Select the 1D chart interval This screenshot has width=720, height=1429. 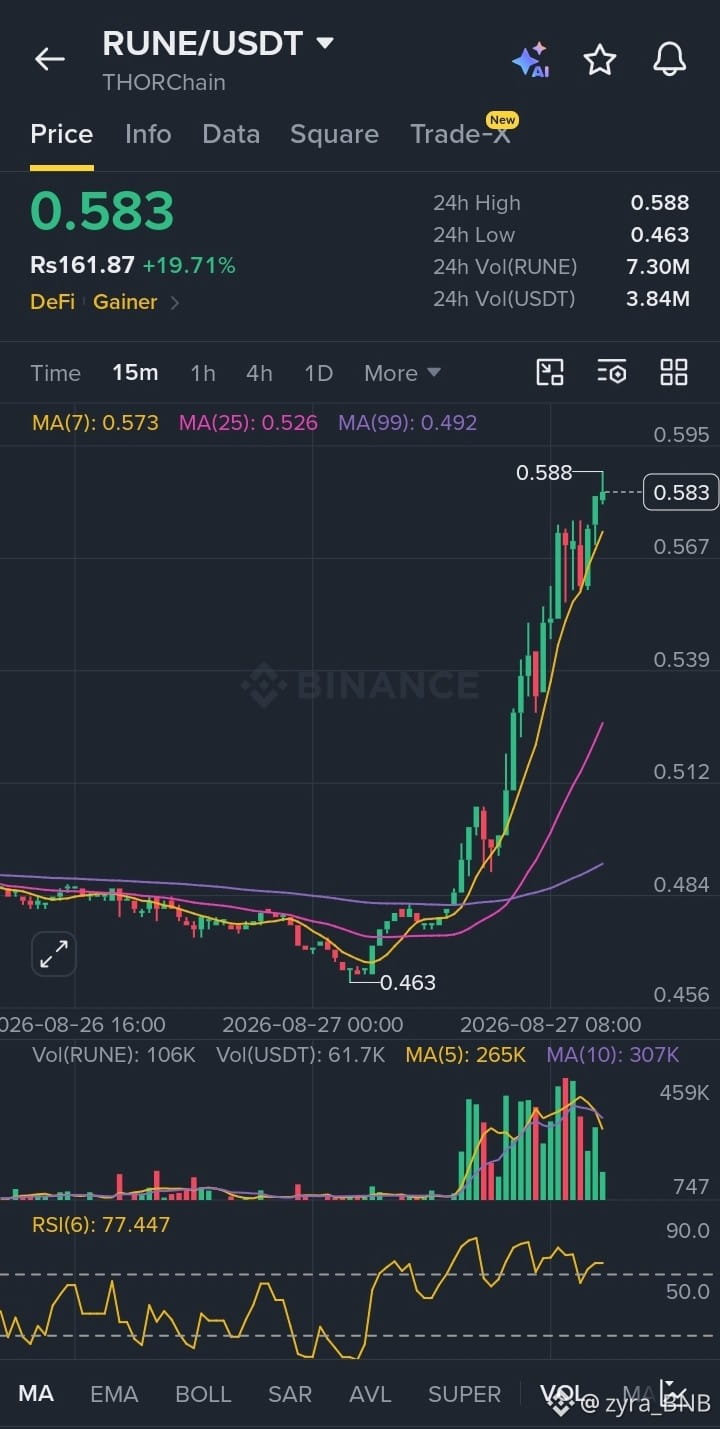pos(318,373)
